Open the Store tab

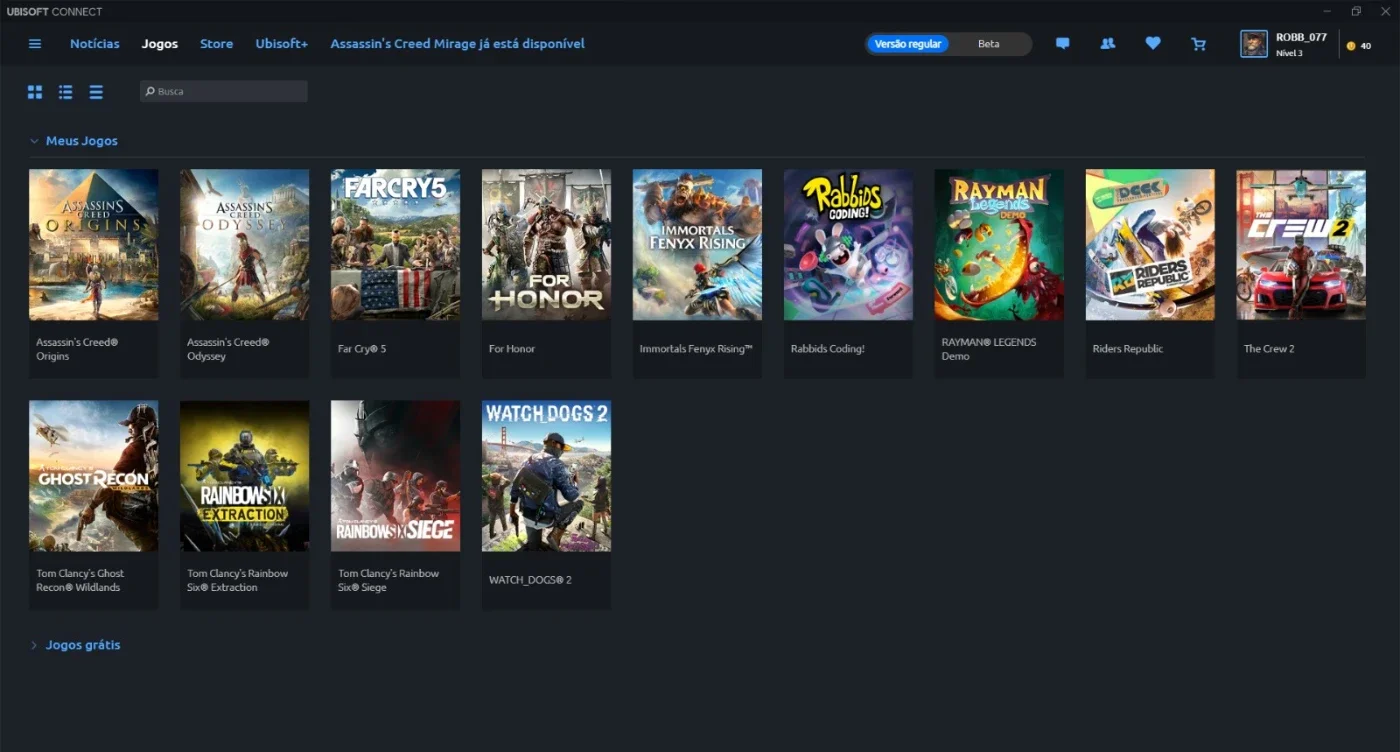point(216,44)
